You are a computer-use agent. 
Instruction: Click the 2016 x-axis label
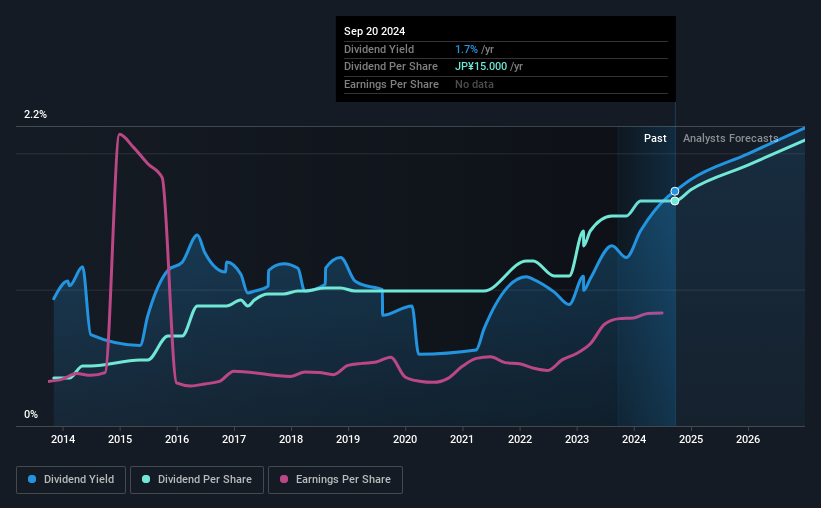(177, 439)
